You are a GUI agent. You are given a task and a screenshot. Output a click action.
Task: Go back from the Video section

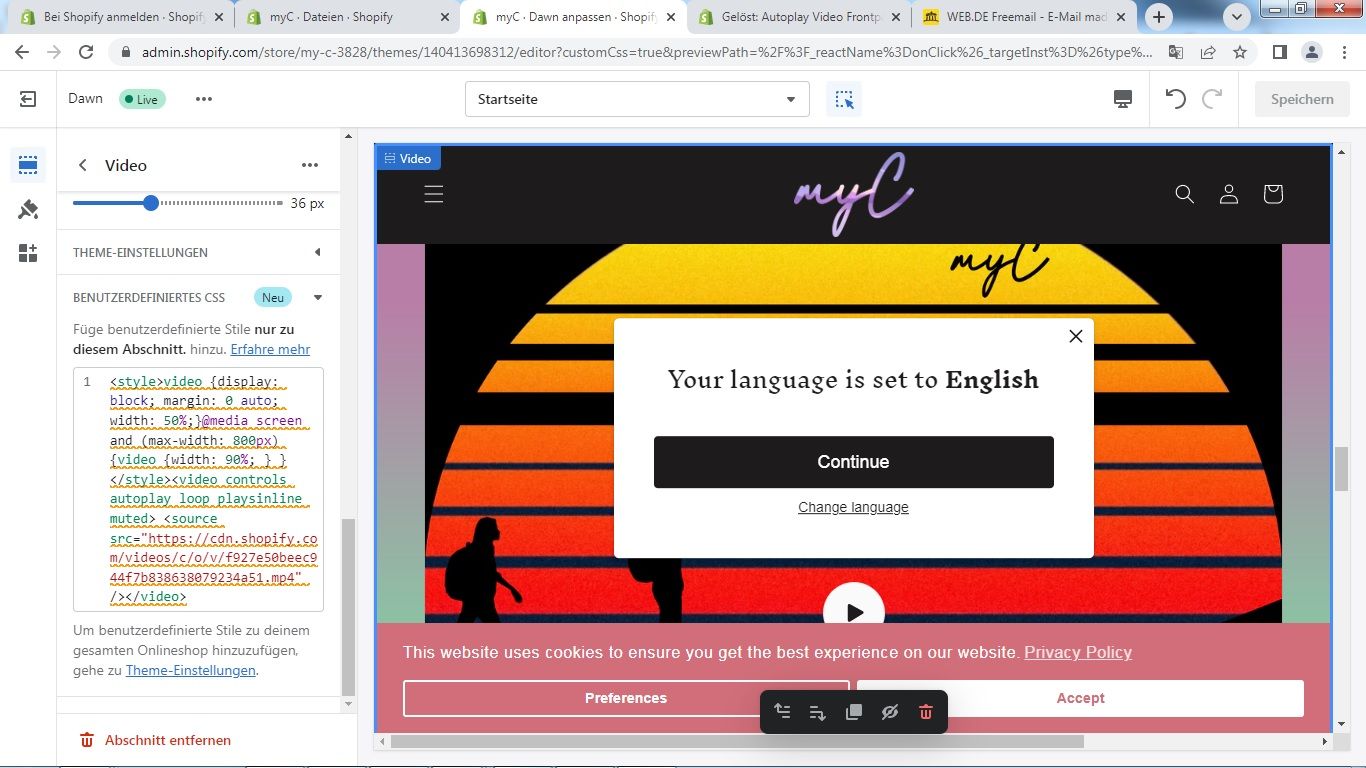(83, 165)
